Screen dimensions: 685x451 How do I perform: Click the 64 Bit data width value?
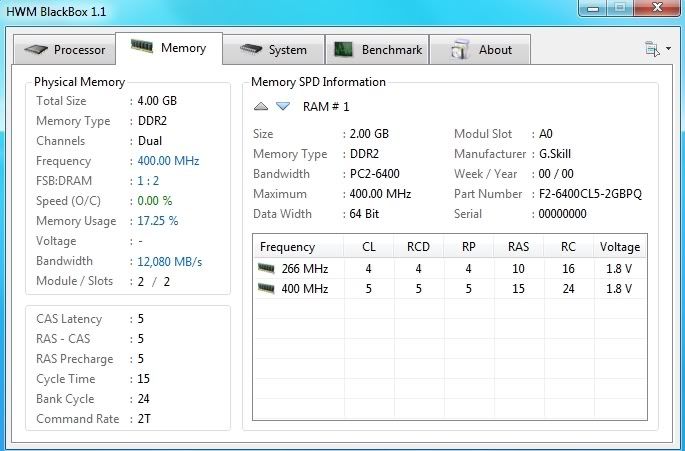[x=364, y=214]
